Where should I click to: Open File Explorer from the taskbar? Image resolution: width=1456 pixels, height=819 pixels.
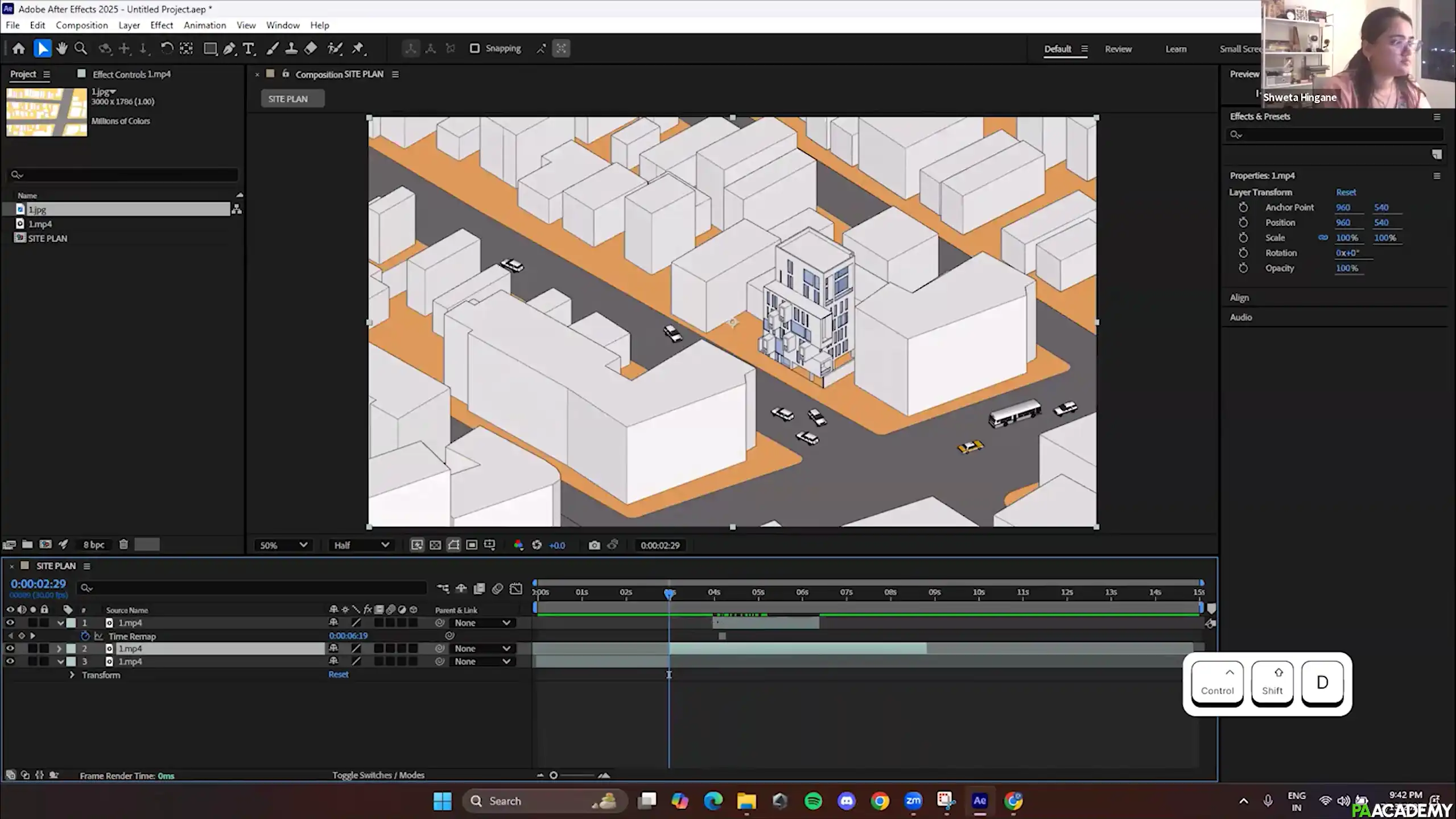coord(746,800)
